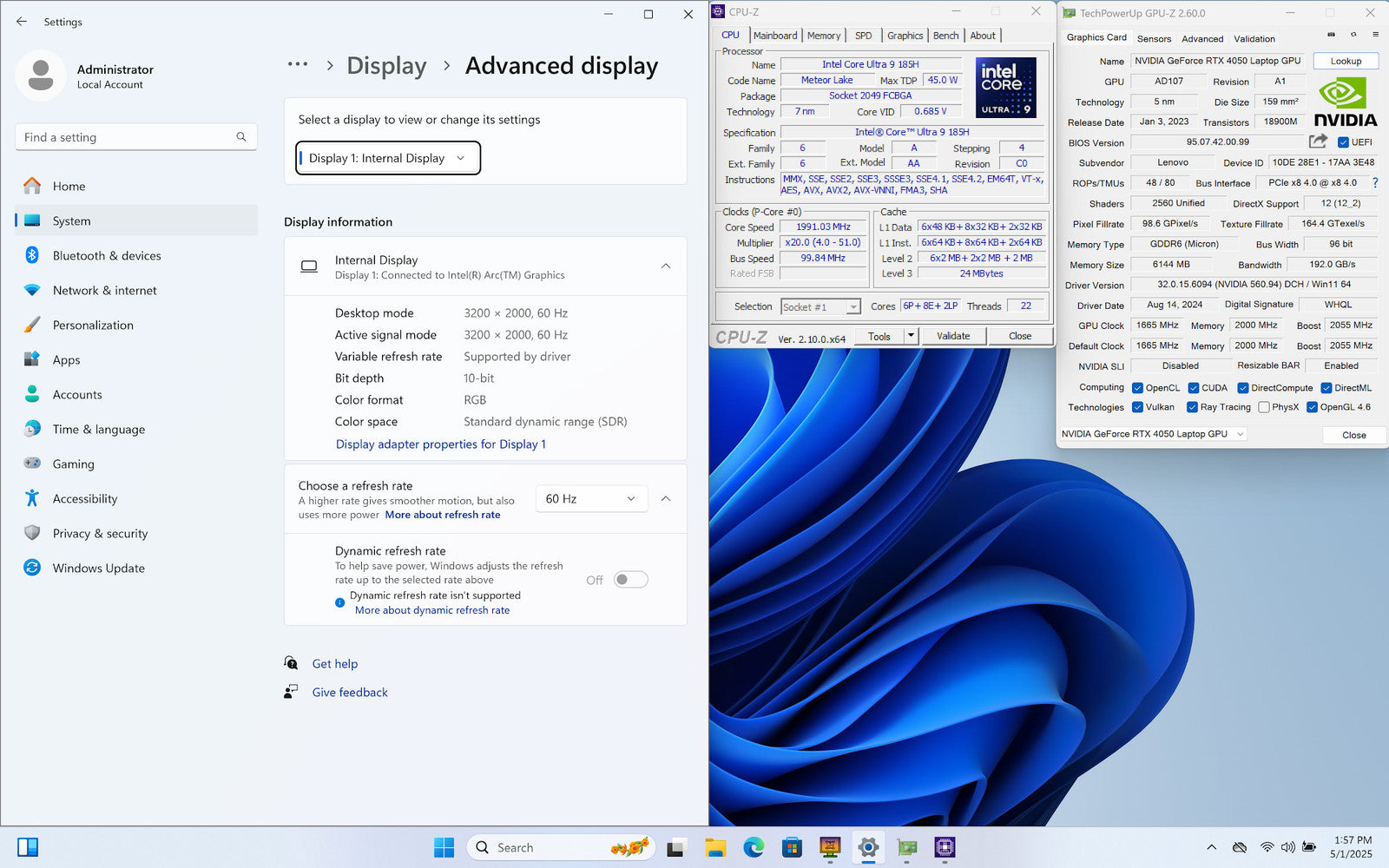
Task: Open Bluetooth & devices in Settings sidebar
Action: click(136, 255)
